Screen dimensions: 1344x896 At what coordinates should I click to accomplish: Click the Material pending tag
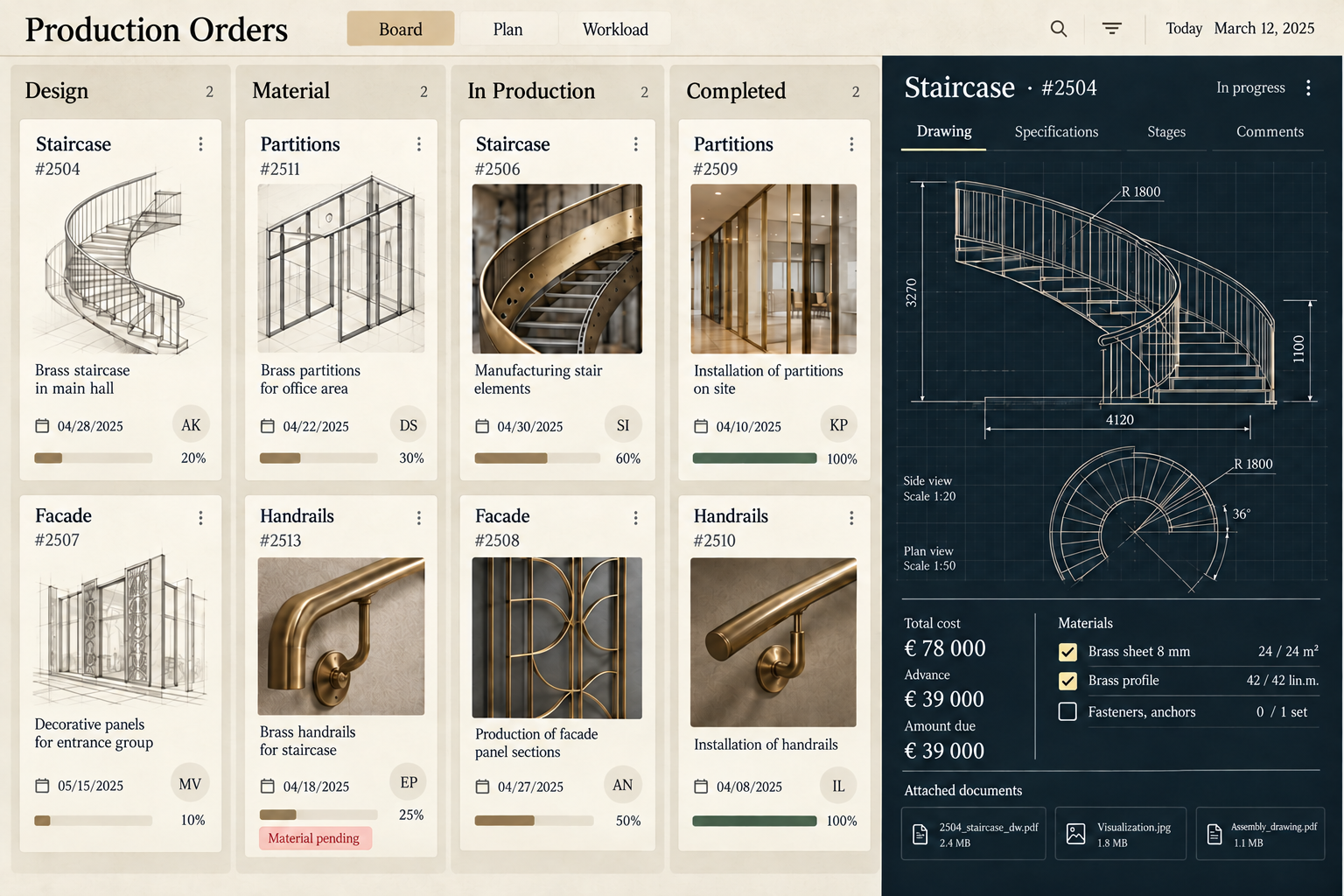314,838
